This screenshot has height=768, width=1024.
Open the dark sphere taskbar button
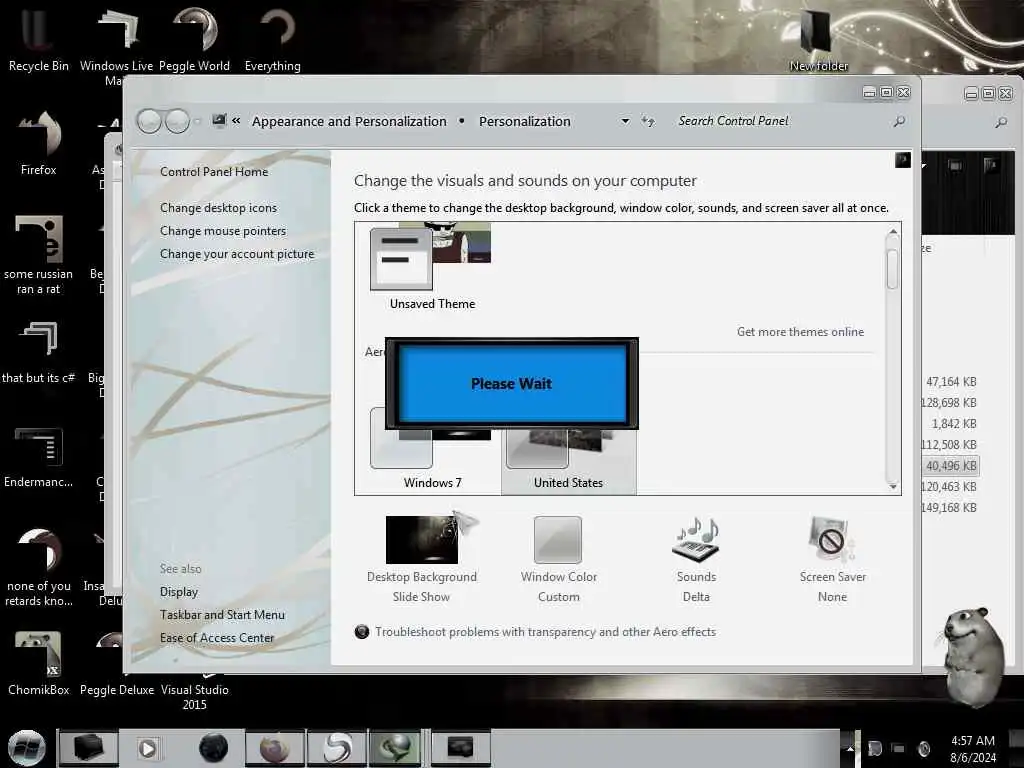[214, 748]
